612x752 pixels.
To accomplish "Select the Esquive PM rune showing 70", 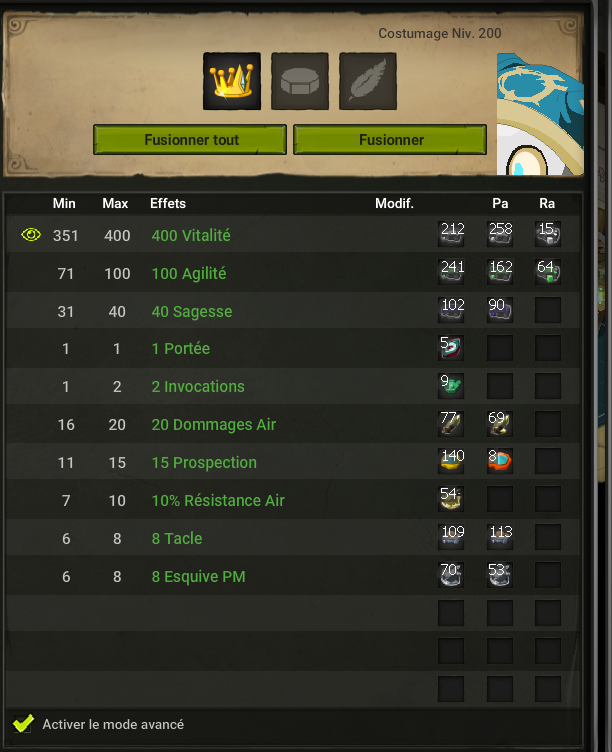I will pos(451,575).
